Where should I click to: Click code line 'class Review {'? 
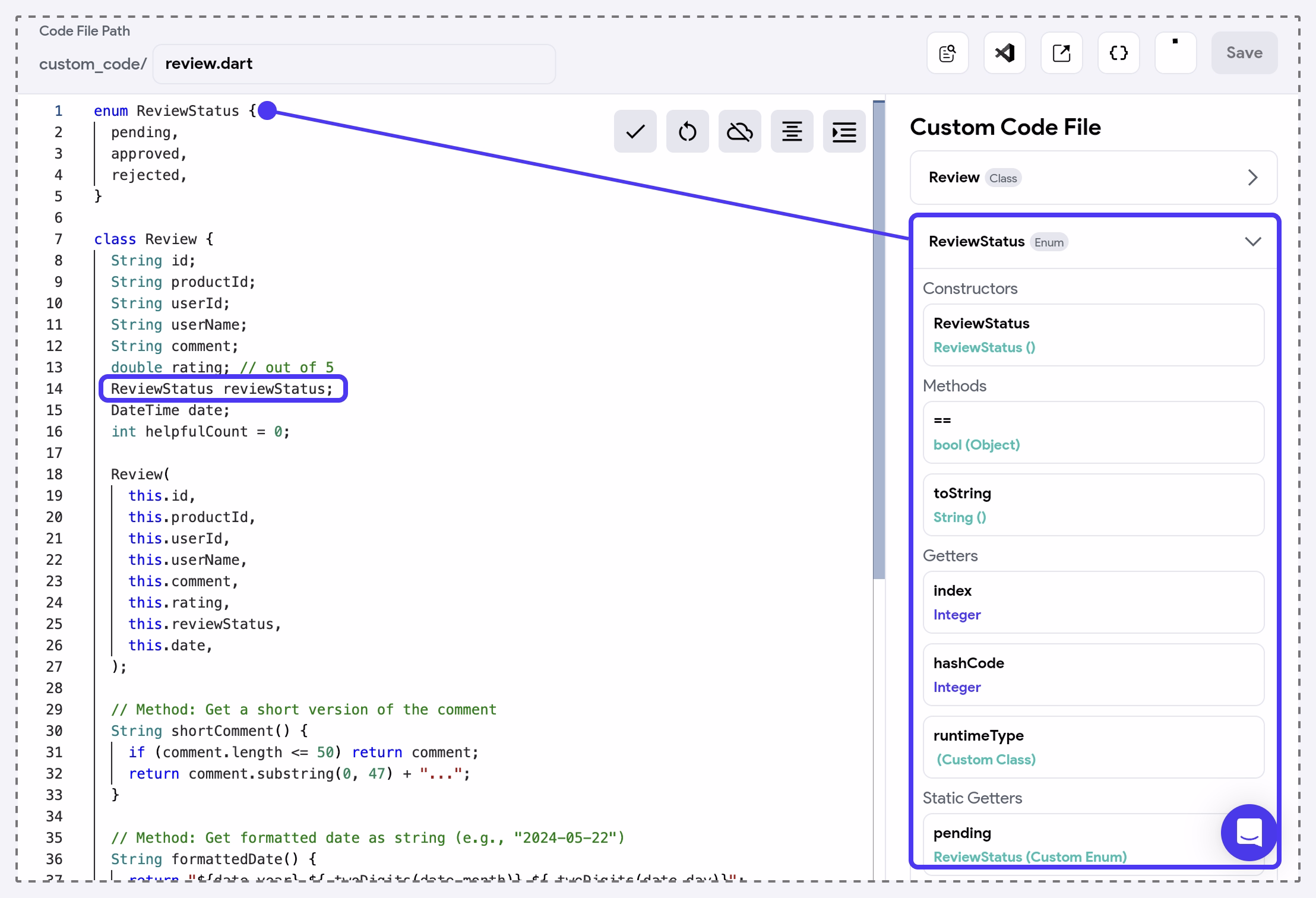(154, 239)
